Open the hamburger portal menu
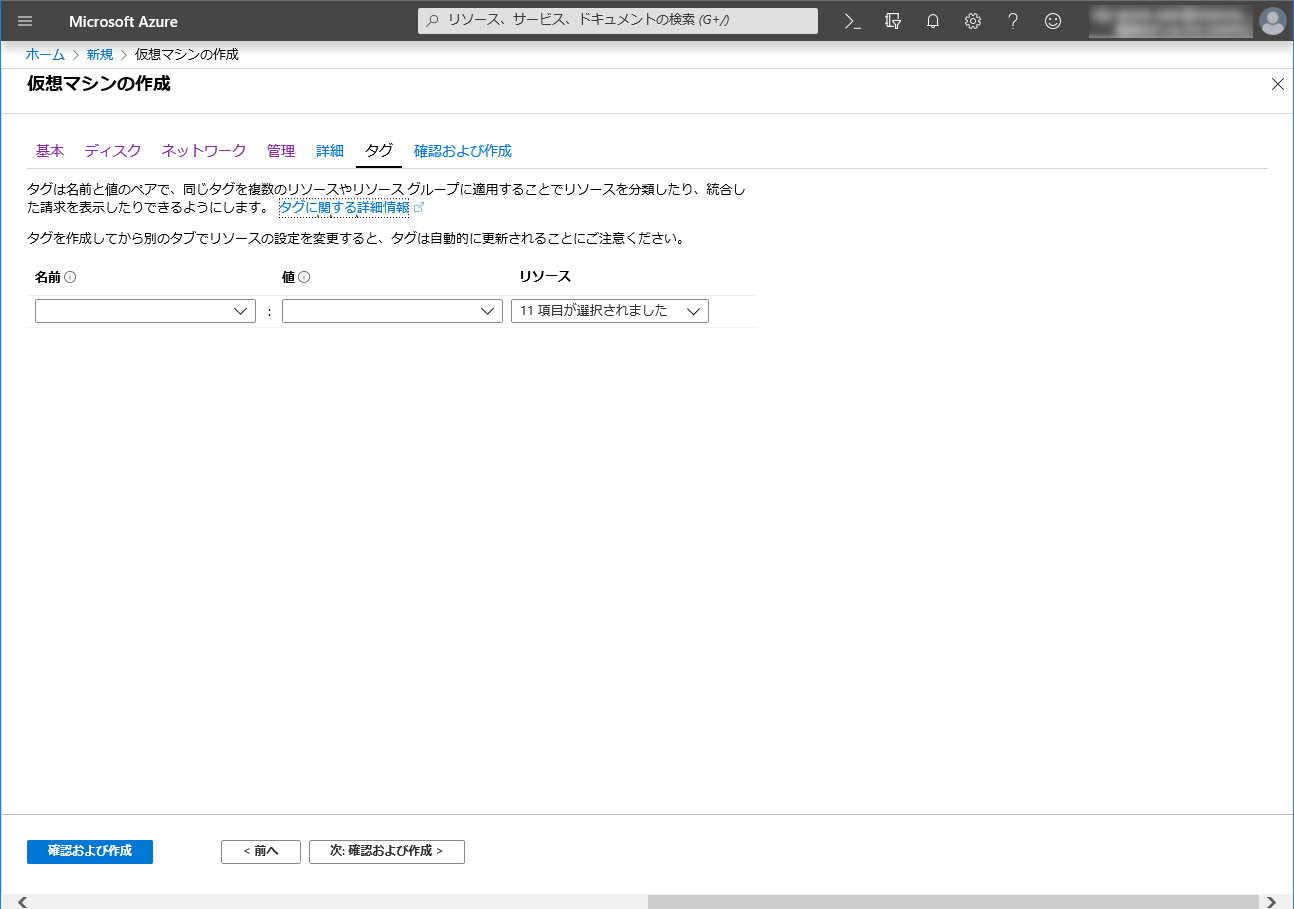 tap(25, 21)
